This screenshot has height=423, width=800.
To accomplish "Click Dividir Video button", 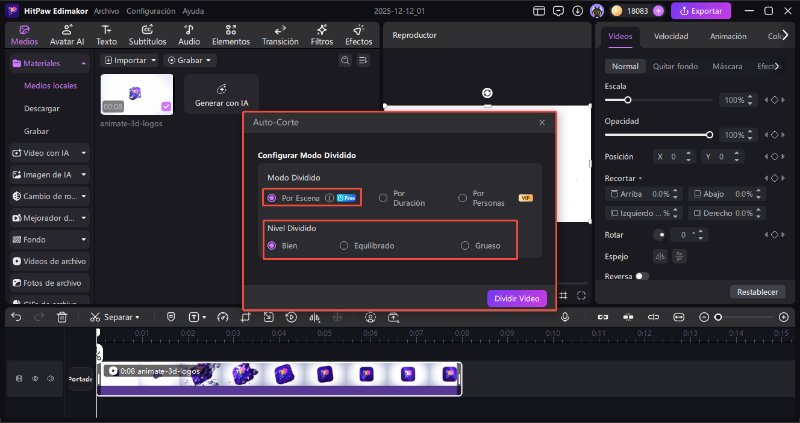I will pyautogui.click(x=516, y=298).
